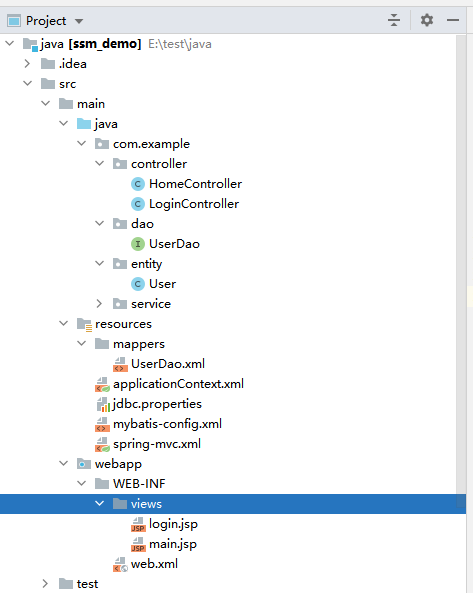Click the spring-mvc.xml Spring config icon
The width and height of the screenshot is (473, 593).
click(x=102, y=444)
